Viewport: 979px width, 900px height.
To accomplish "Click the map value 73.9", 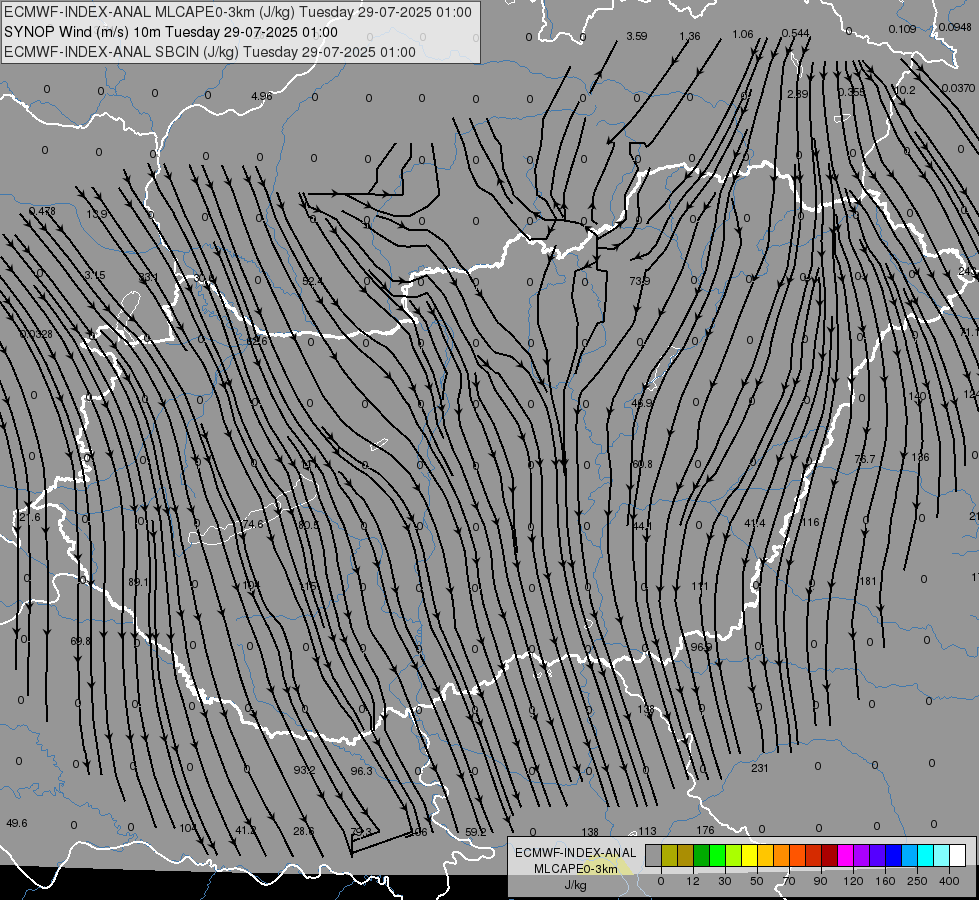I will click(639, 282).
